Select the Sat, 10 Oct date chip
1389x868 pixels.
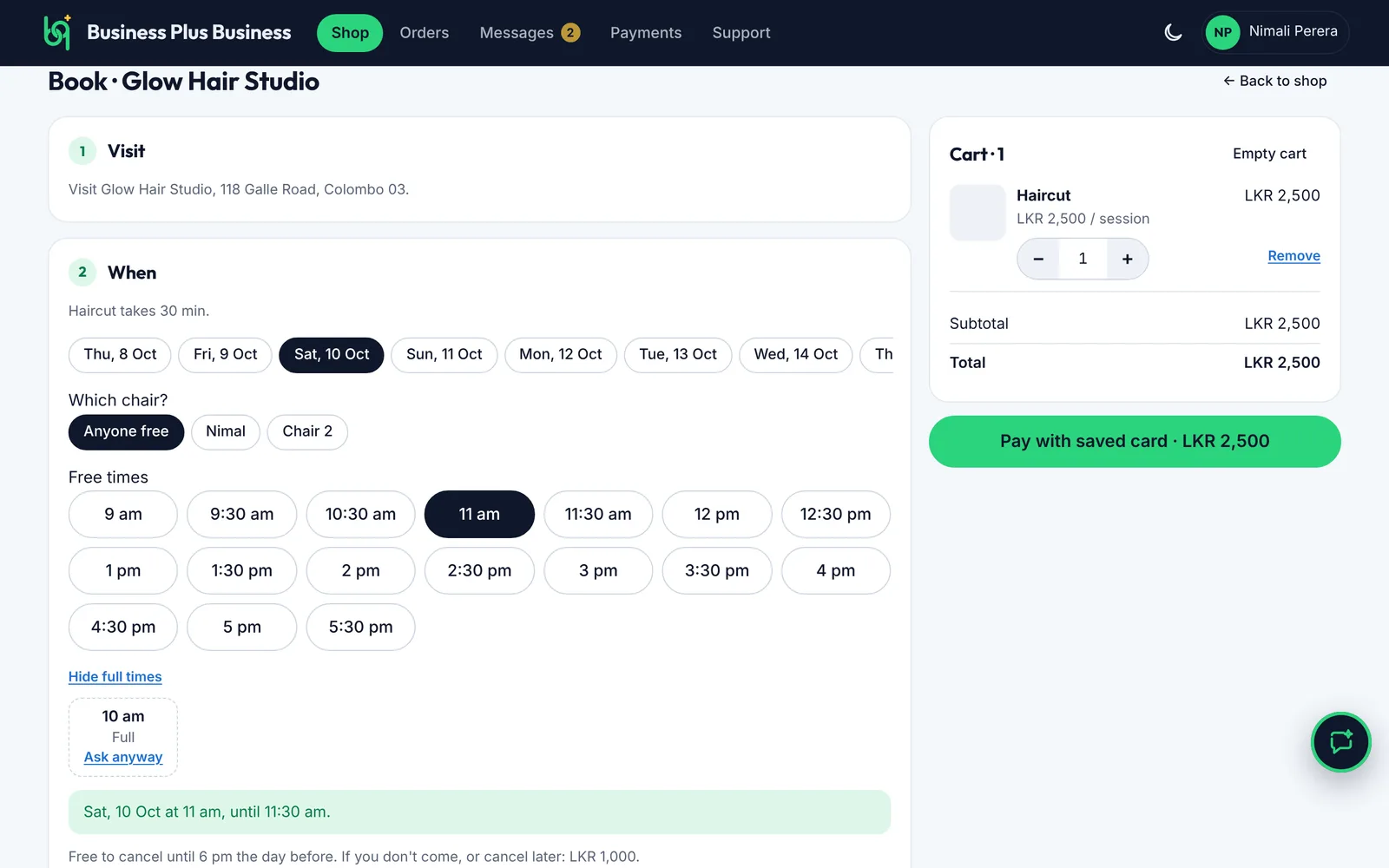click(x=332, y=355)
